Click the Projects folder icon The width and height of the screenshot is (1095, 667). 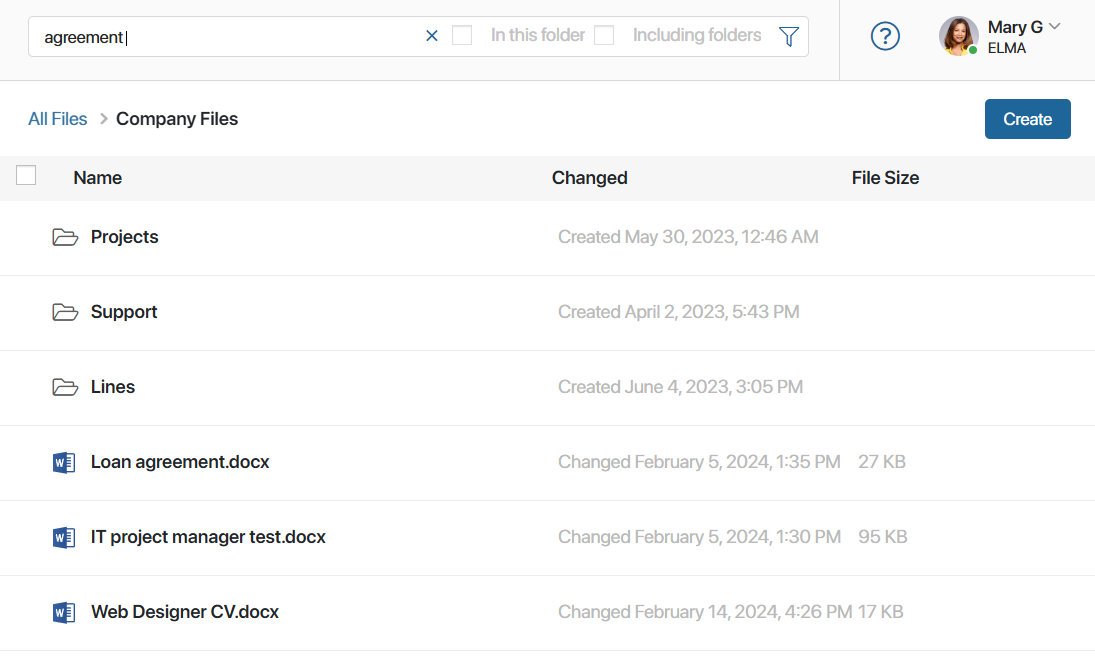click(65, 237)
